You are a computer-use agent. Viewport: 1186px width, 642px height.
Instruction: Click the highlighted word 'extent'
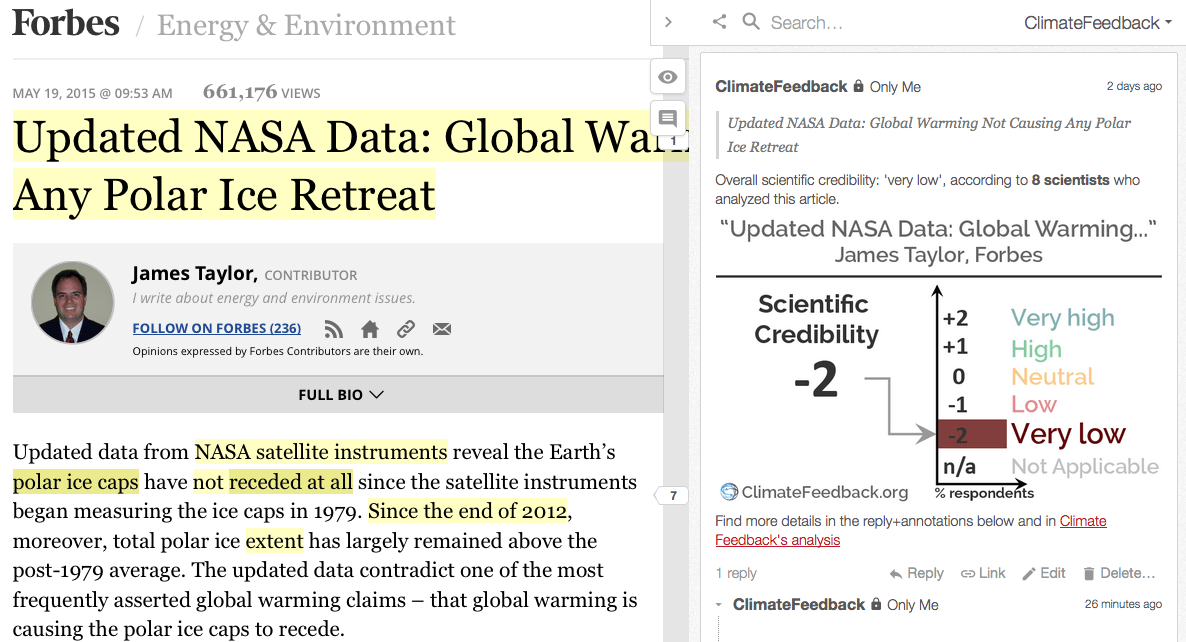tap(274, 541)
